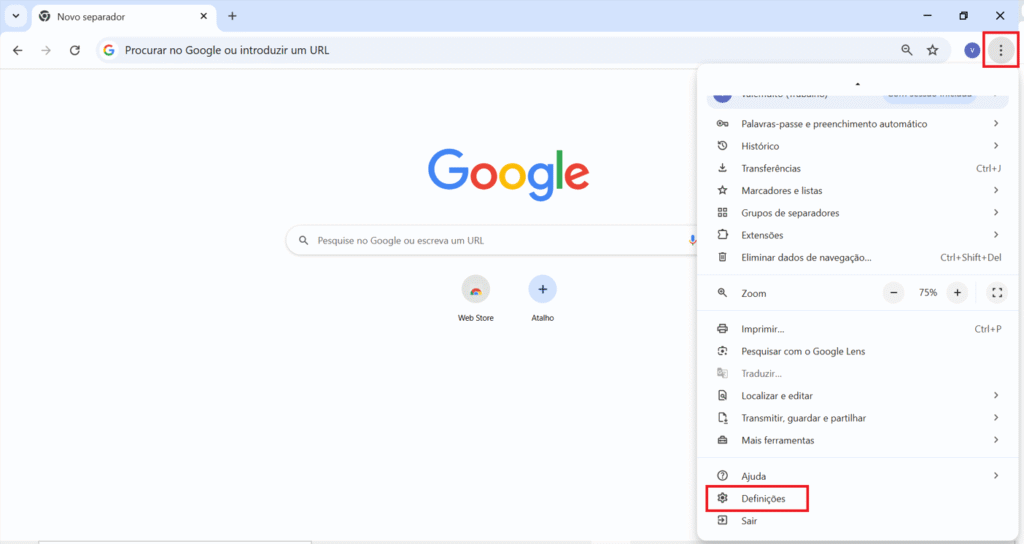The width and height of the screenshot is (1024, 544).
Task: Select the Novo separador tab
Action: click(123, 17)
